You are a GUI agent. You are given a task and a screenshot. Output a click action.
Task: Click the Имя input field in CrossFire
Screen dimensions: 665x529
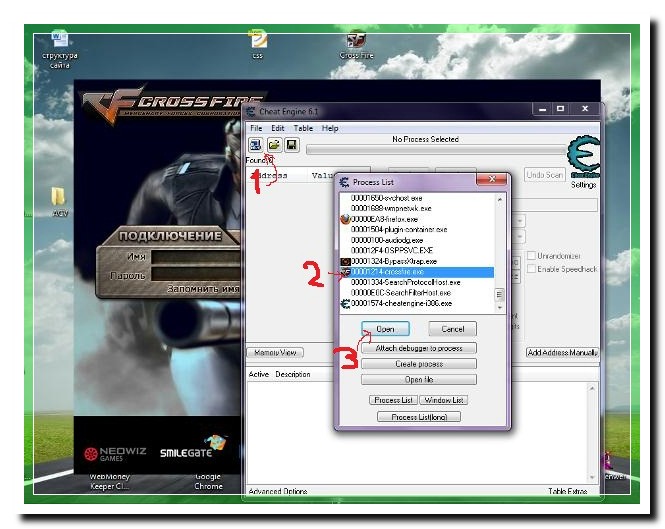196,257
